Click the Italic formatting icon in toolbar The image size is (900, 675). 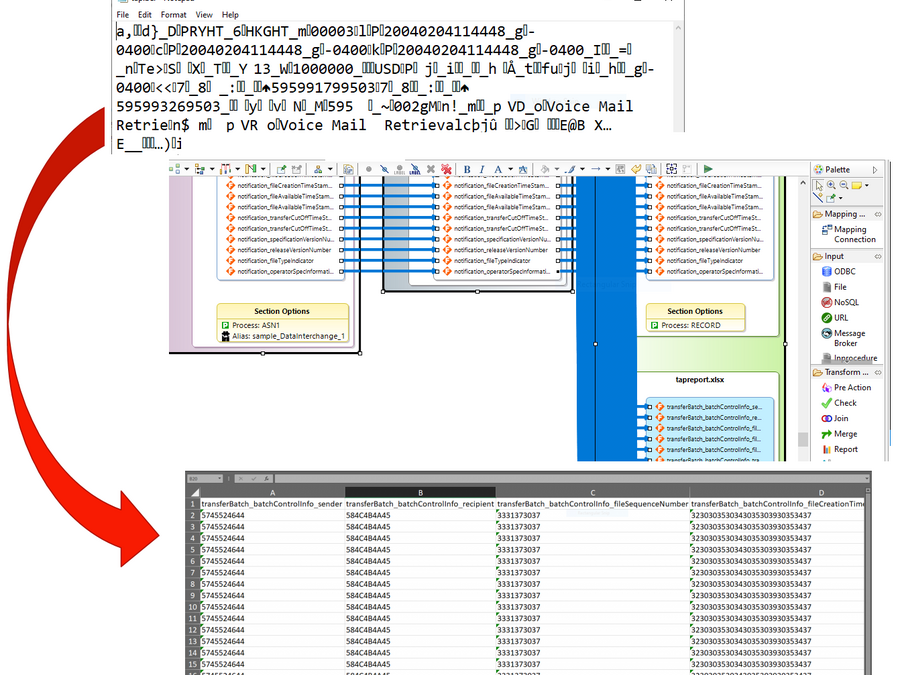(481, 170)
